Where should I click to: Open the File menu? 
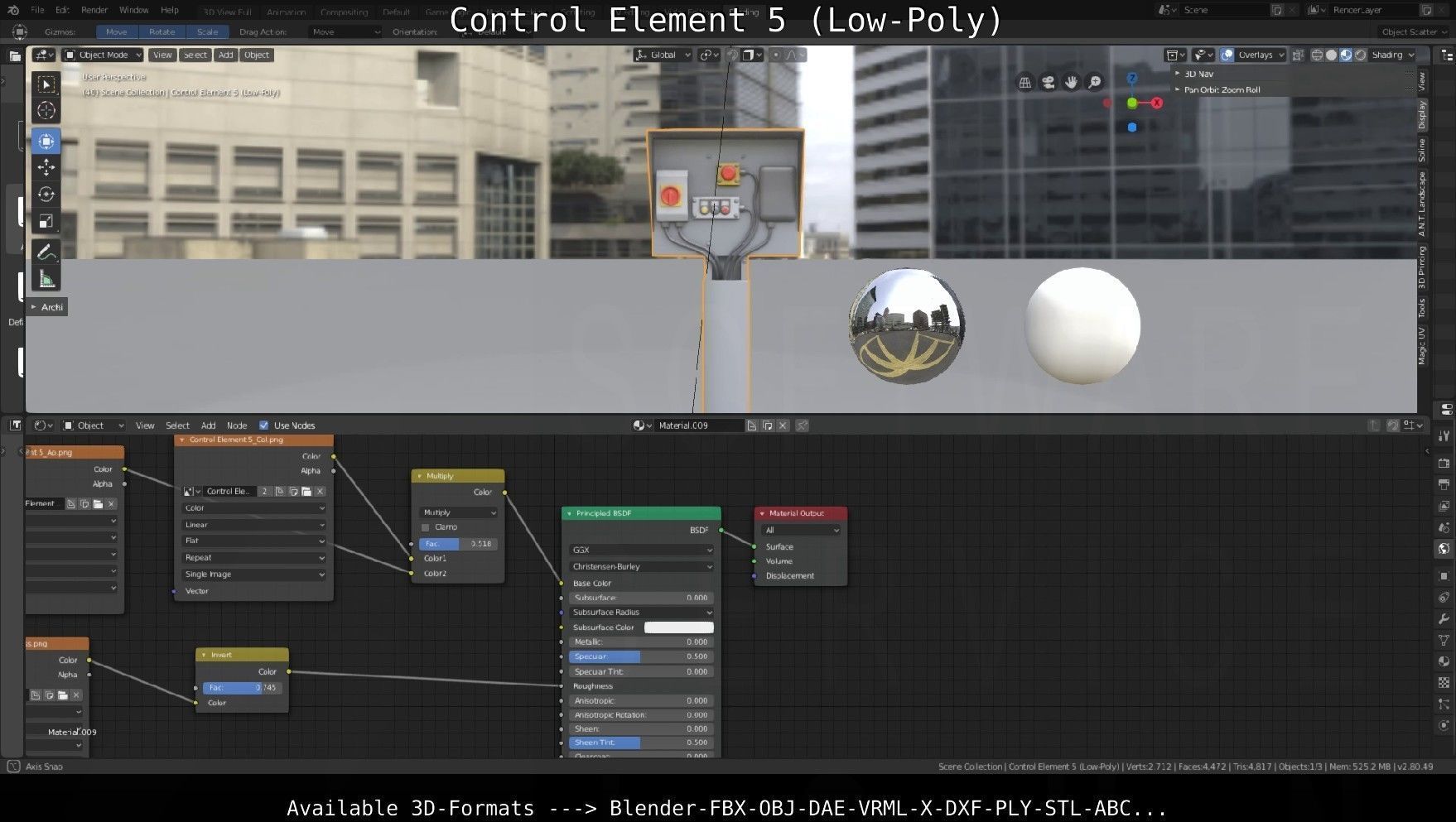(37, 10)
